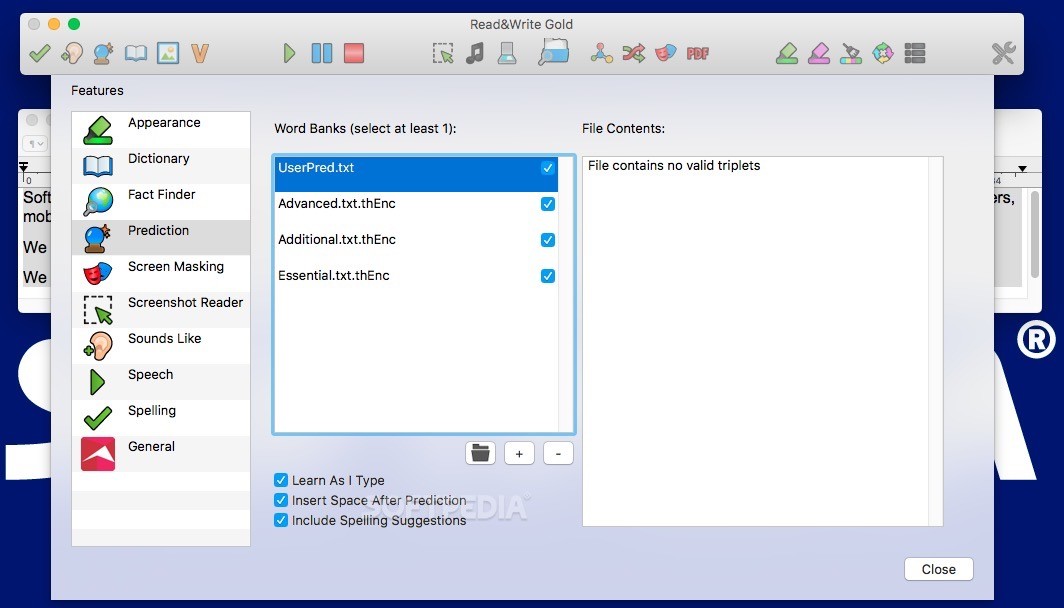Viewport: 1064px width, 608px height.
Task: Click the Speech Maker music note icon
Action: click(475, 53)
